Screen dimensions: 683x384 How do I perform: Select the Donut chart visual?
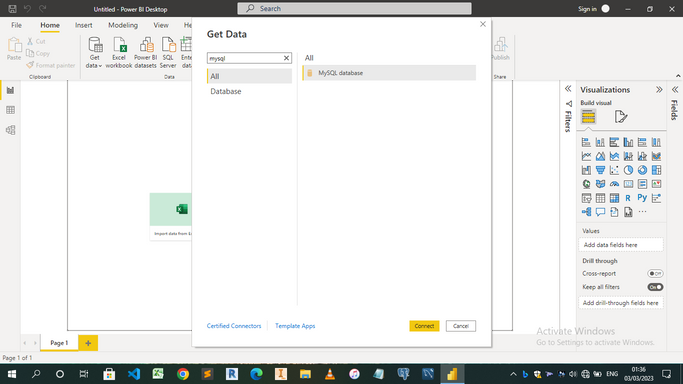[642, 170]
